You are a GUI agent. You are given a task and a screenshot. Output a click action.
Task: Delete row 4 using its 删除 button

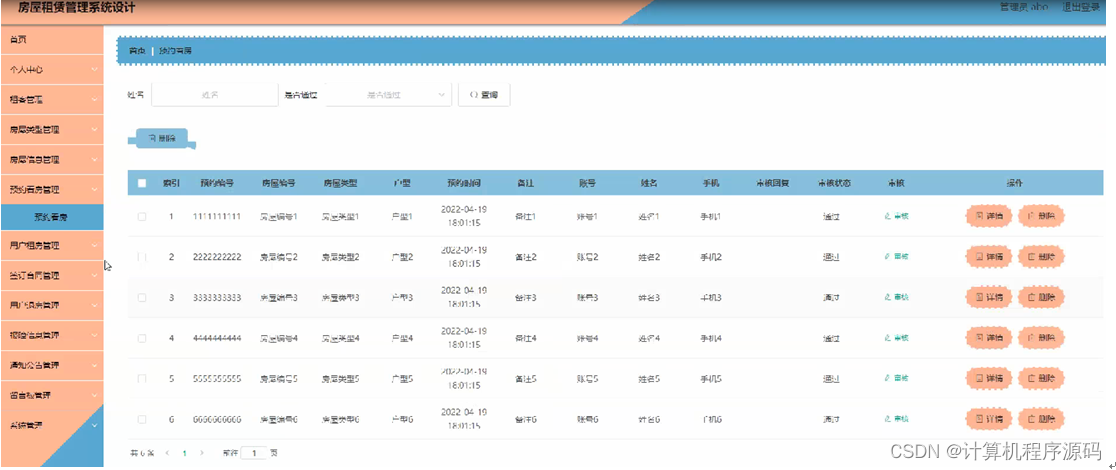(1041, 338)
